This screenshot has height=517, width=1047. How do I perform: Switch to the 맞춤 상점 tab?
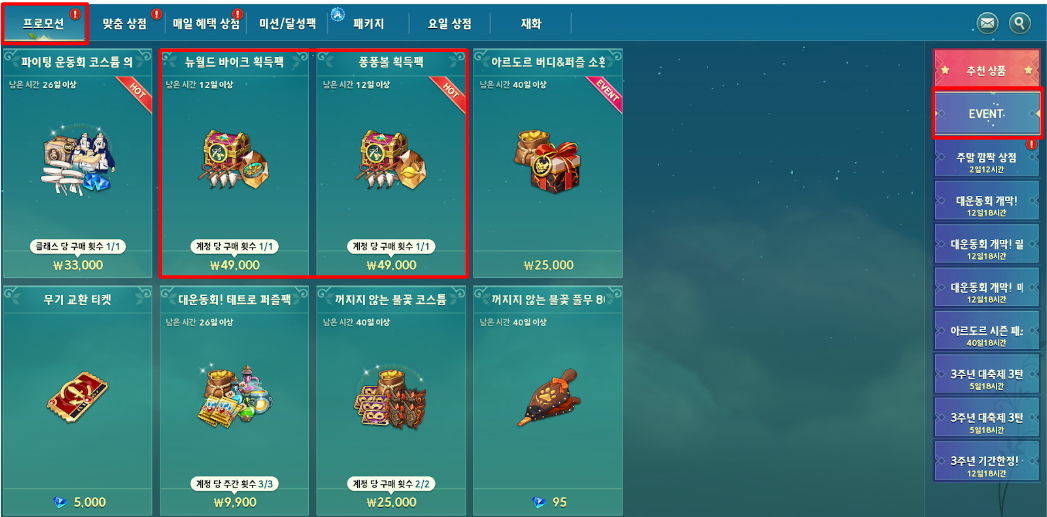(x=124, y=24)
